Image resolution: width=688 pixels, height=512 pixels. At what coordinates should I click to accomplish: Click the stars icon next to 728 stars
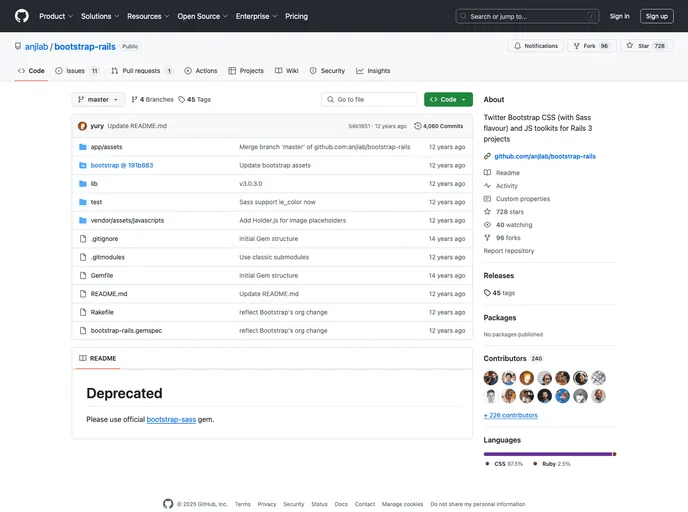coord(487,211)
